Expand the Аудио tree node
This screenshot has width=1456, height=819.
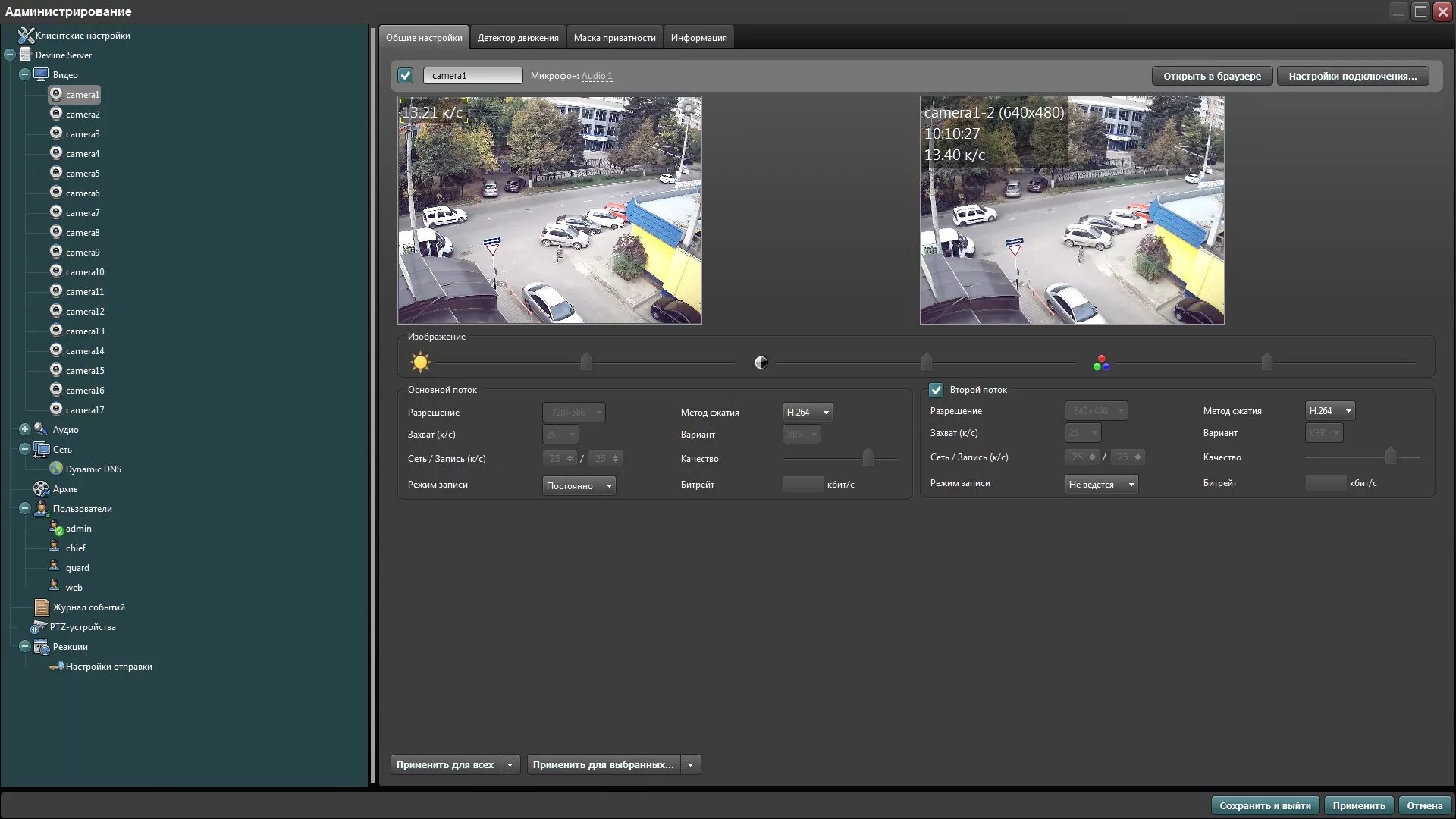click(24, 429)
